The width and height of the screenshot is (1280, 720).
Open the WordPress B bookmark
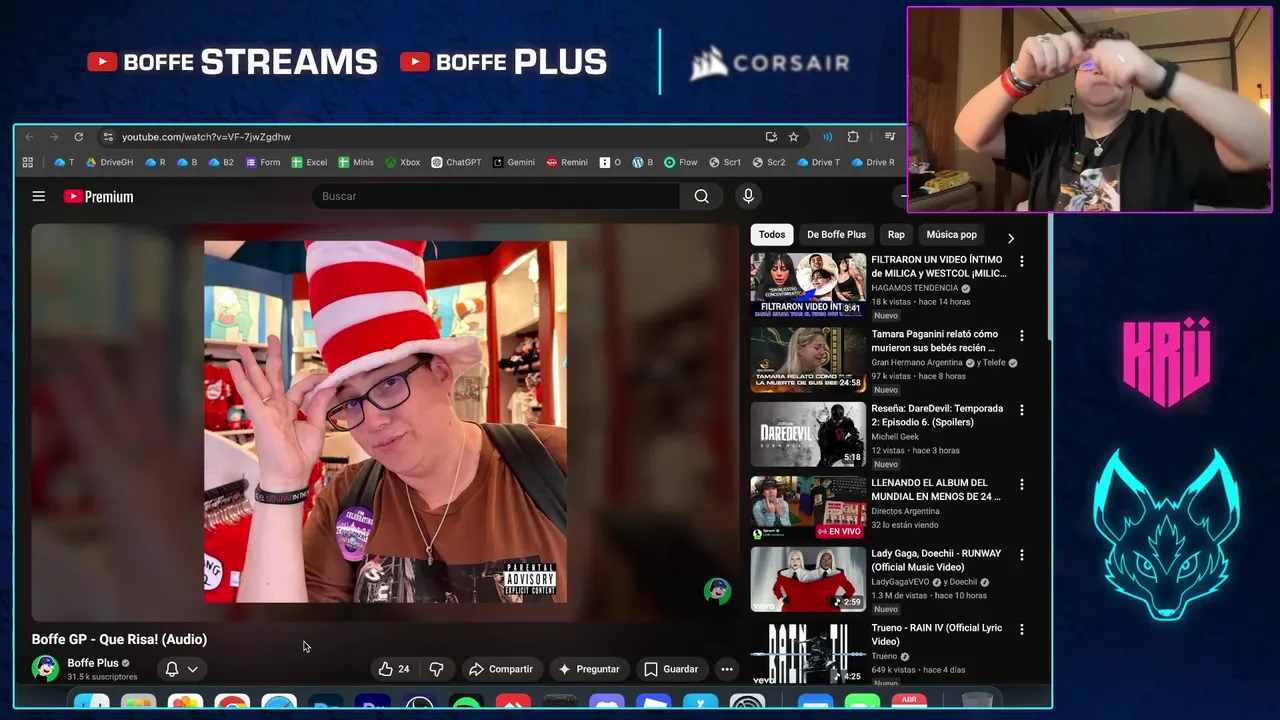642,162
